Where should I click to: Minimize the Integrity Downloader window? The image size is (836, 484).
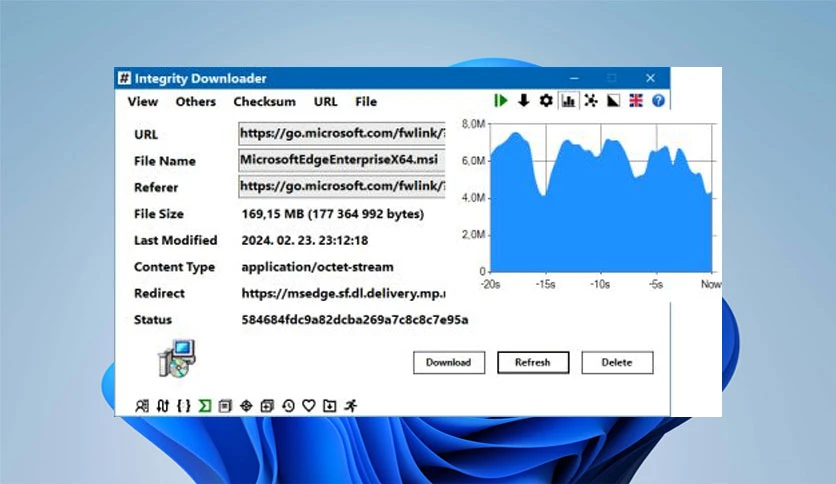[x=574, y=78]
